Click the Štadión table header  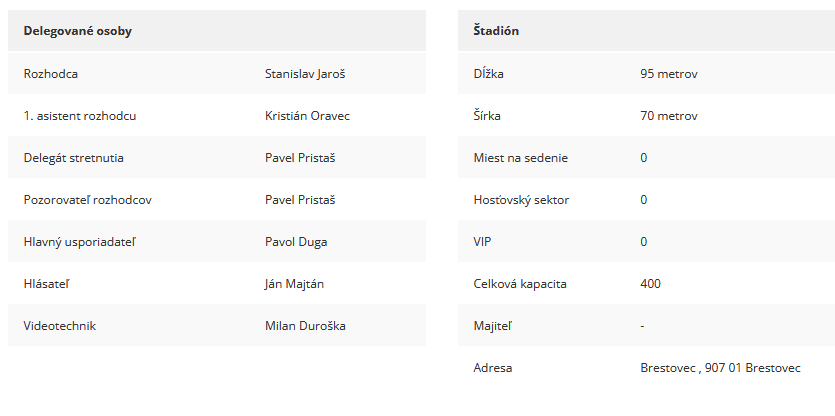click(x=646, y=30)
